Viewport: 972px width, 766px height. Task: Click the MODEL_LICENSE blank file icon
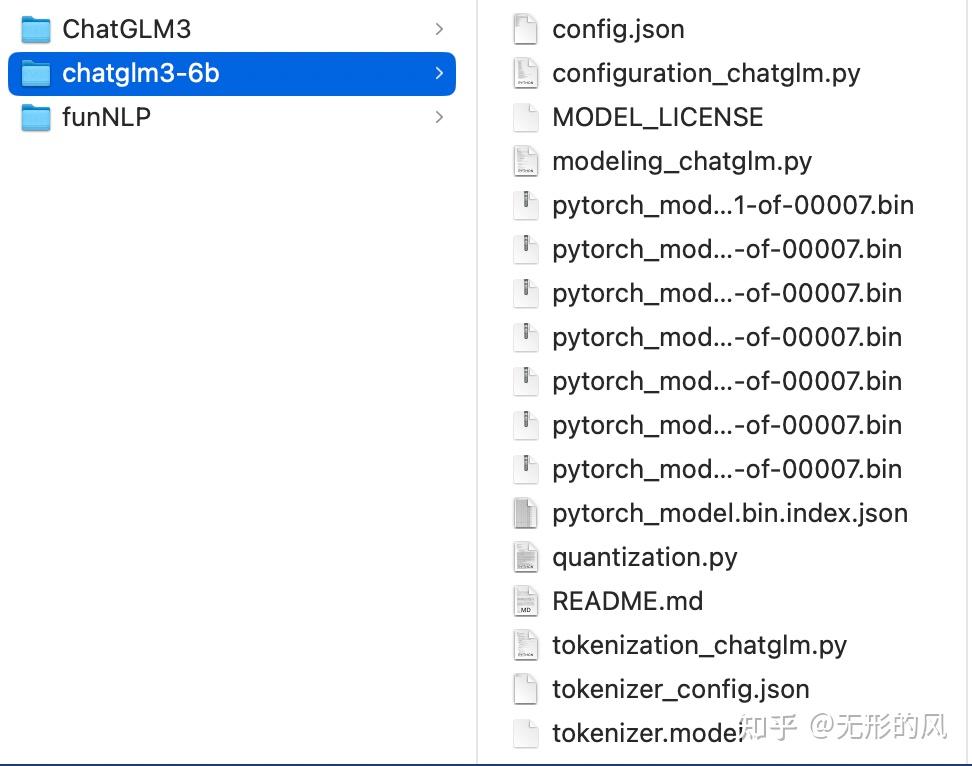(x=525, y=118)
